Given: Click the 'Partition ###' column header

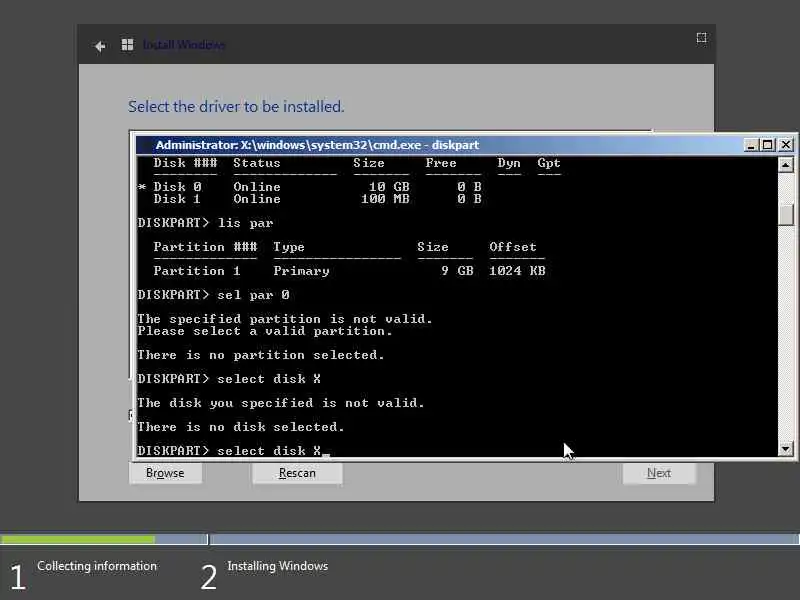Looking at the screenshot, I should (x=205, y=247).
